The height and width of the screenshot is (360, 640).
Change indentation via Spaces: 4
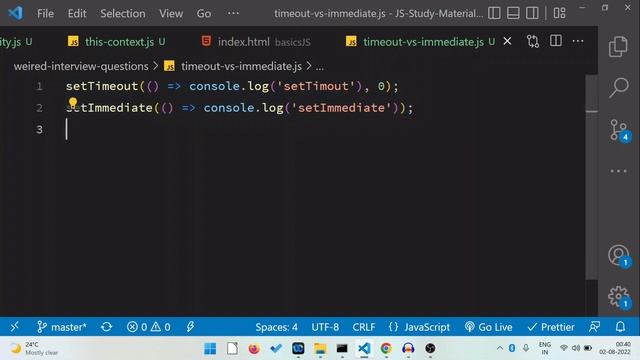(276, 327)
